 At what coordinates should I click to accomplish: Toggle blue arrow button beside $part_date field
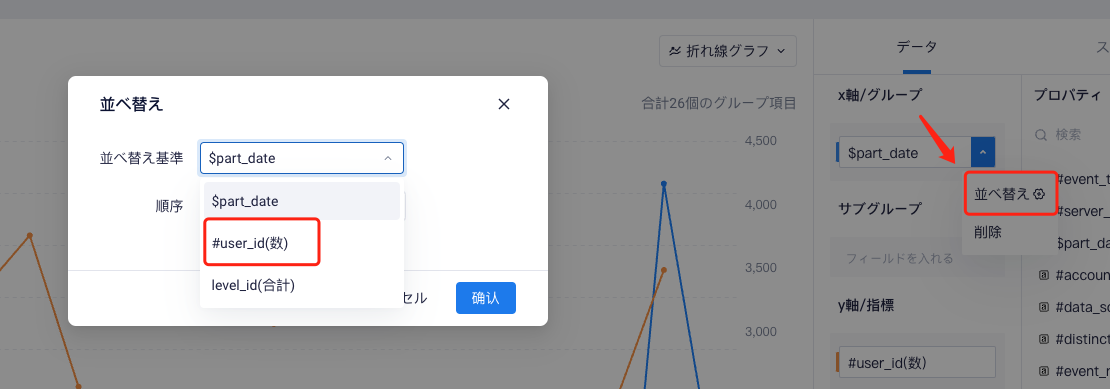[x=983, y=152]
